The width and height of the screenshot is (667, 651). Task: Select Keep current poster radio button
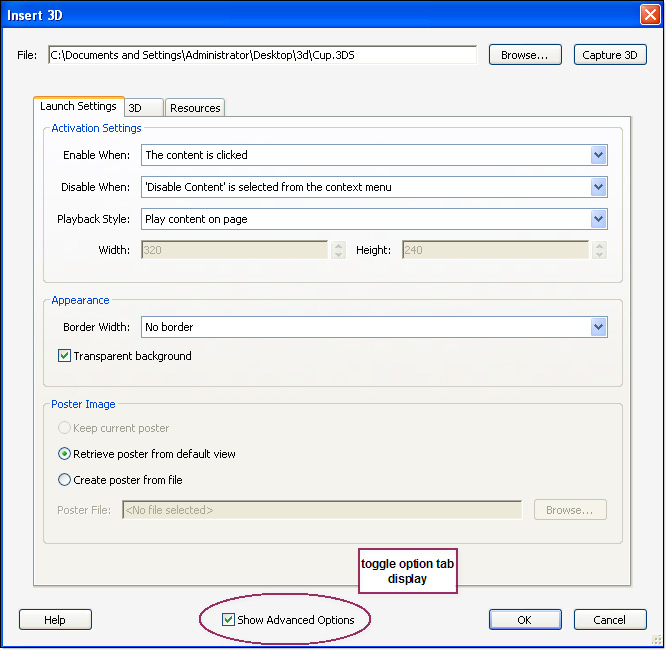coord(65,428)
